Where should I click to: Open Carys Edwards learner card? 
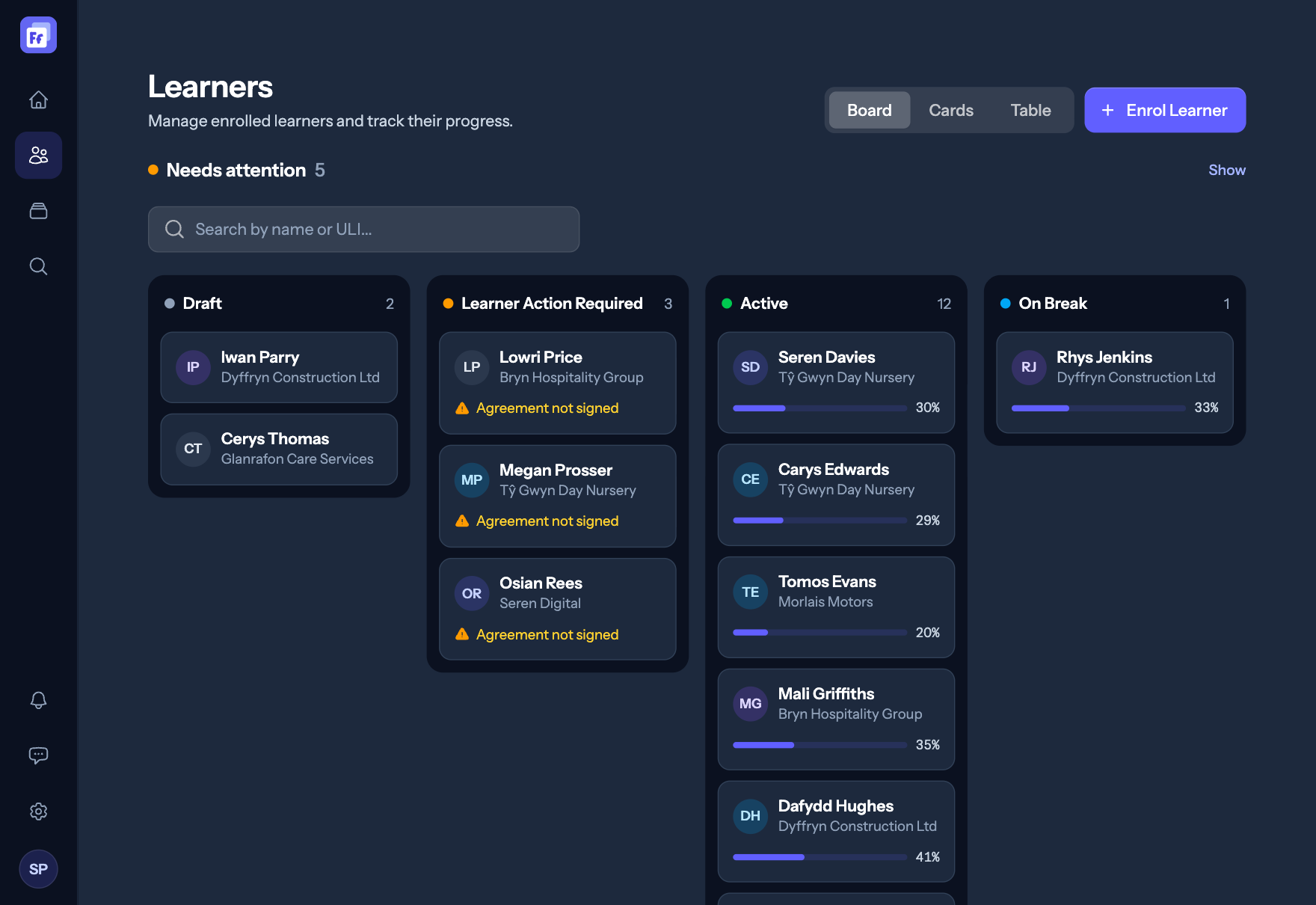pos(836,495)
